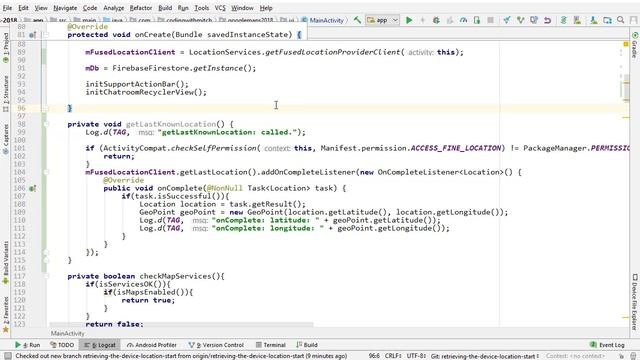This screenshot has width=640, height=360.
Task: Click the VCS Commit checkmark icon
Action: pos(520,20)
